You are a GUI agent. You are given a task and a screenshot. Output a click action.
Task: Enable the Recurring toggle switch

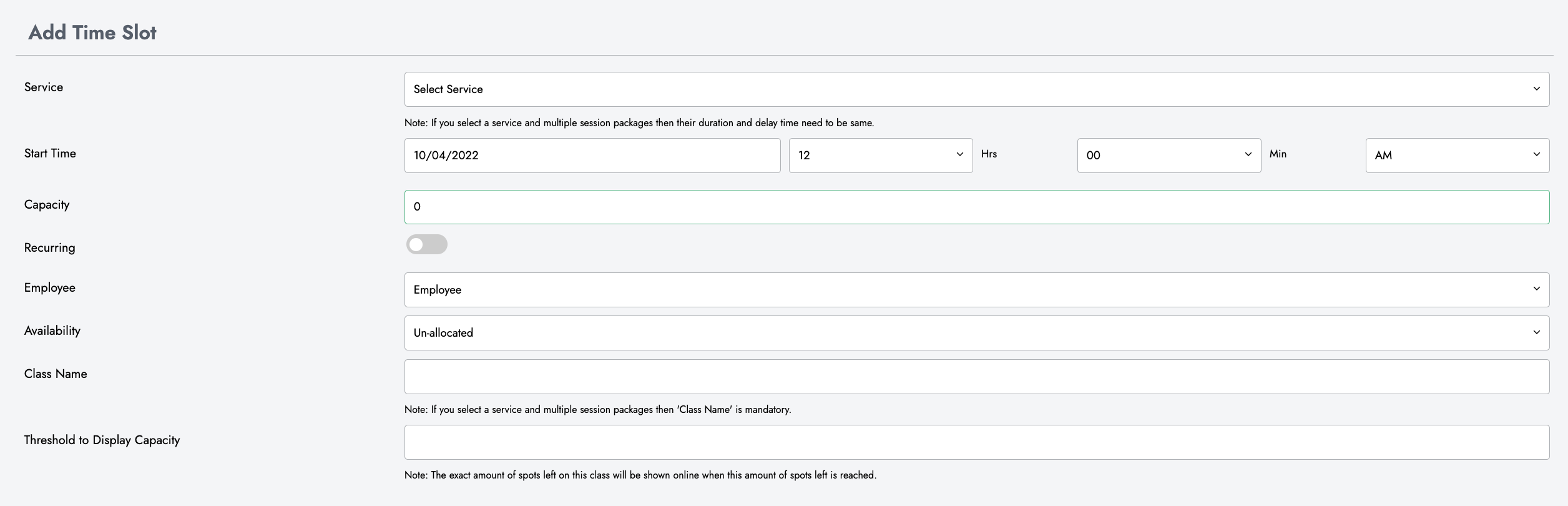click(x=427, y=244)
